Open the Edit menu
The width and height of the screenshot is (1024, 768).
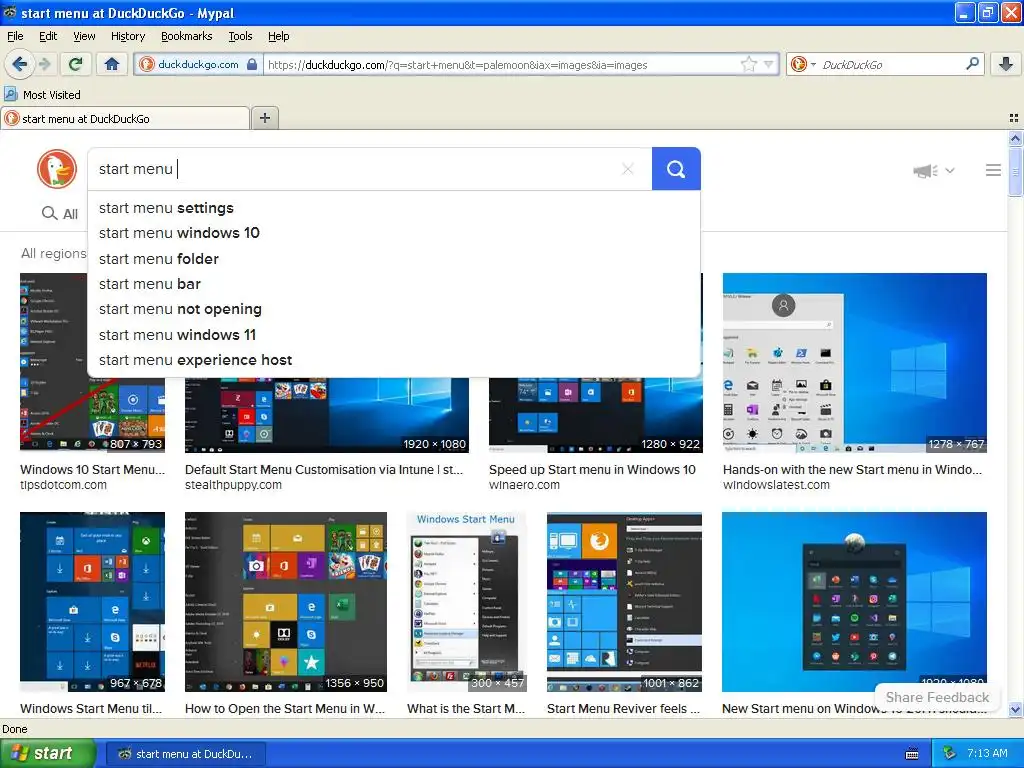(48, 36)
